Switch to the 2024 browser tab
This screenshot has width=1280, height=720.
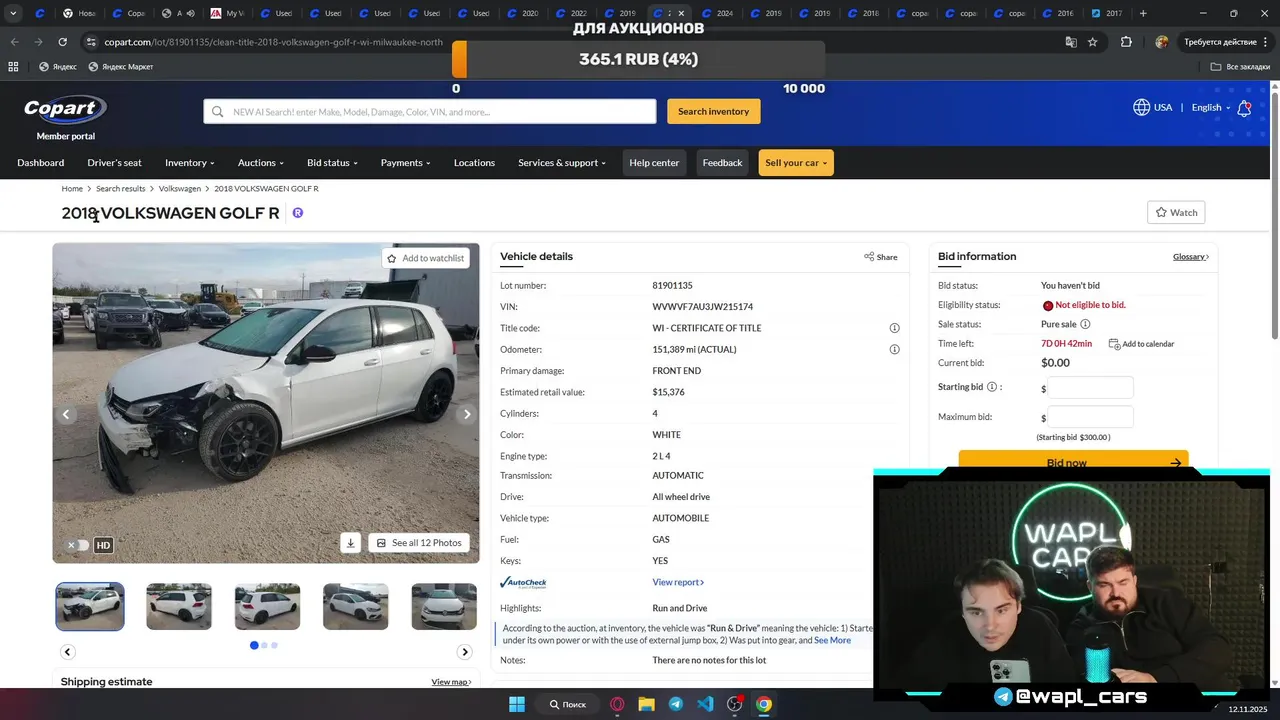click(x=717, y=13)
